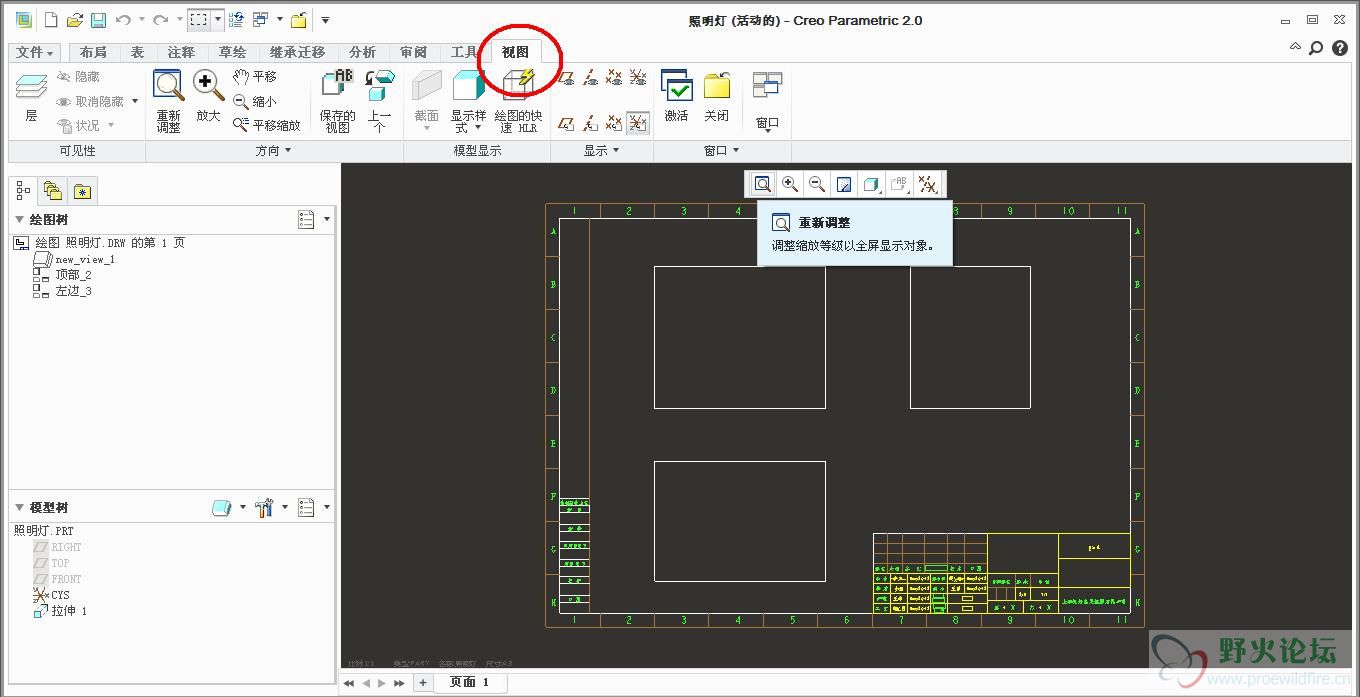Image resolution: width=1360 pixels, height=697 pixels.
Task: Click the Windows switch icon in quick access
Action: tap(260, 20)
